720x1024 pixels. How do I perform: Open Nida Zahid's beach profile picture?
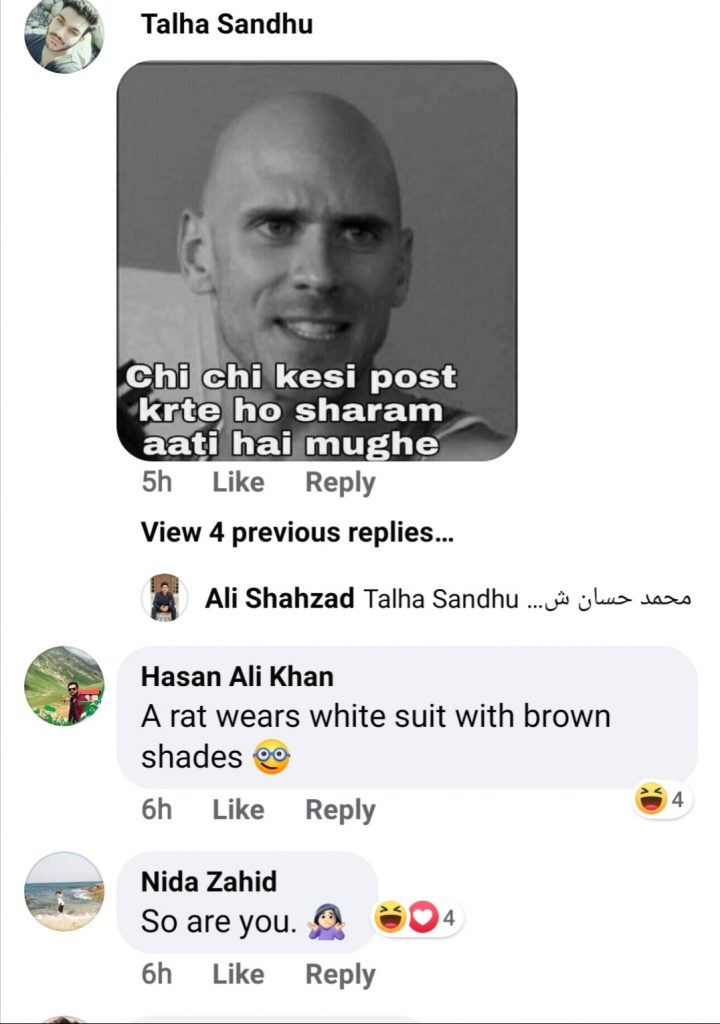click(64, 891)
